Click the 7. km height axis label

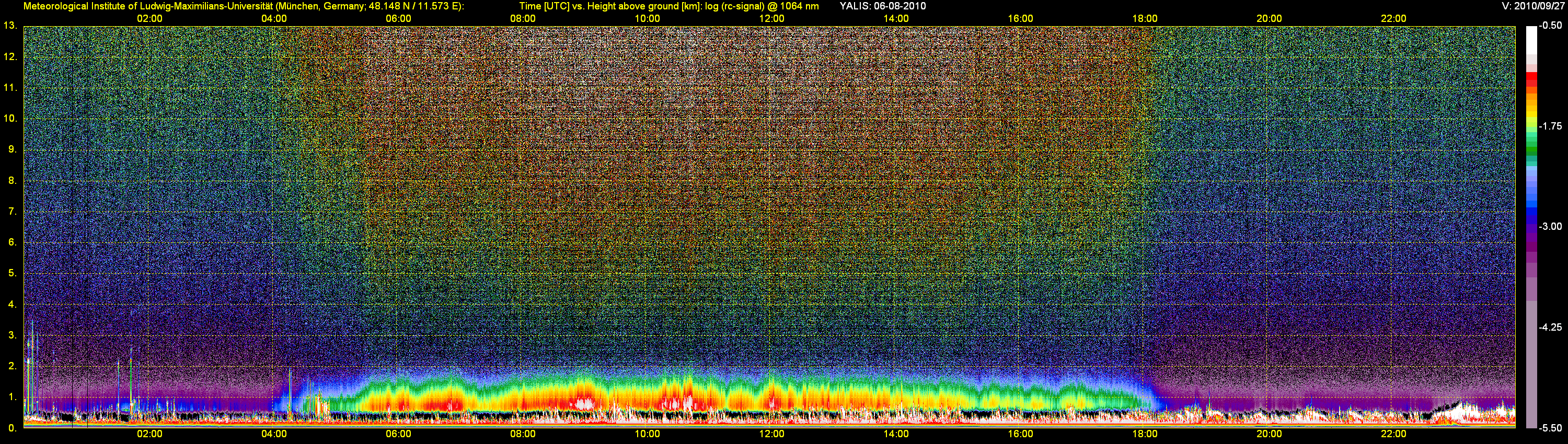click(x=12, y=211)
